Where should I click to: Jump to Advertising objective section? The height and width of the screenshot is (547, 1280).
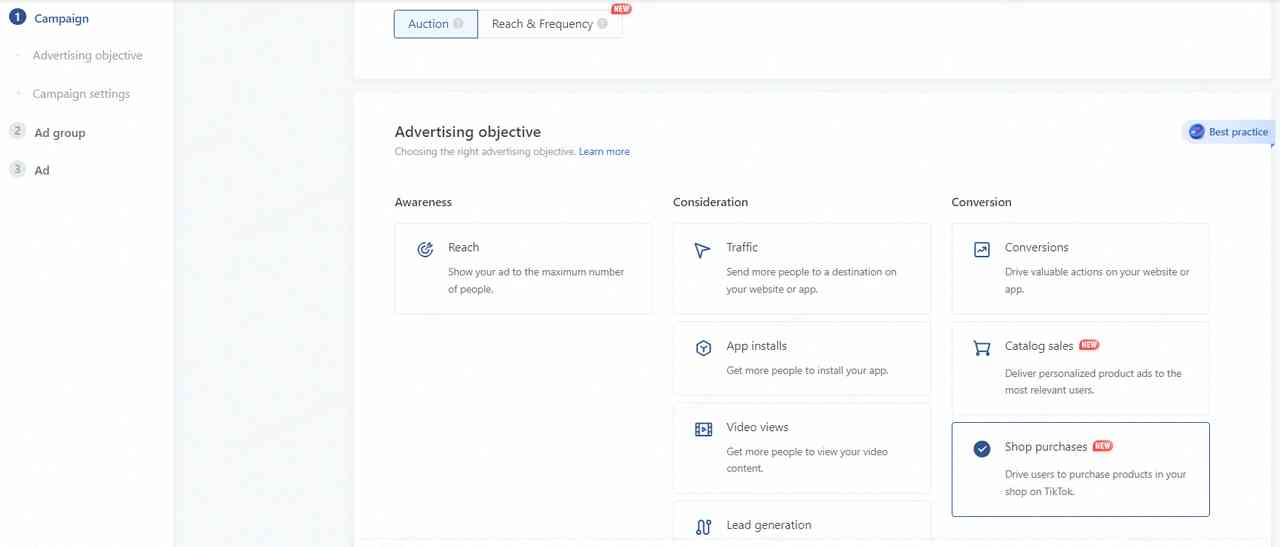87,56
